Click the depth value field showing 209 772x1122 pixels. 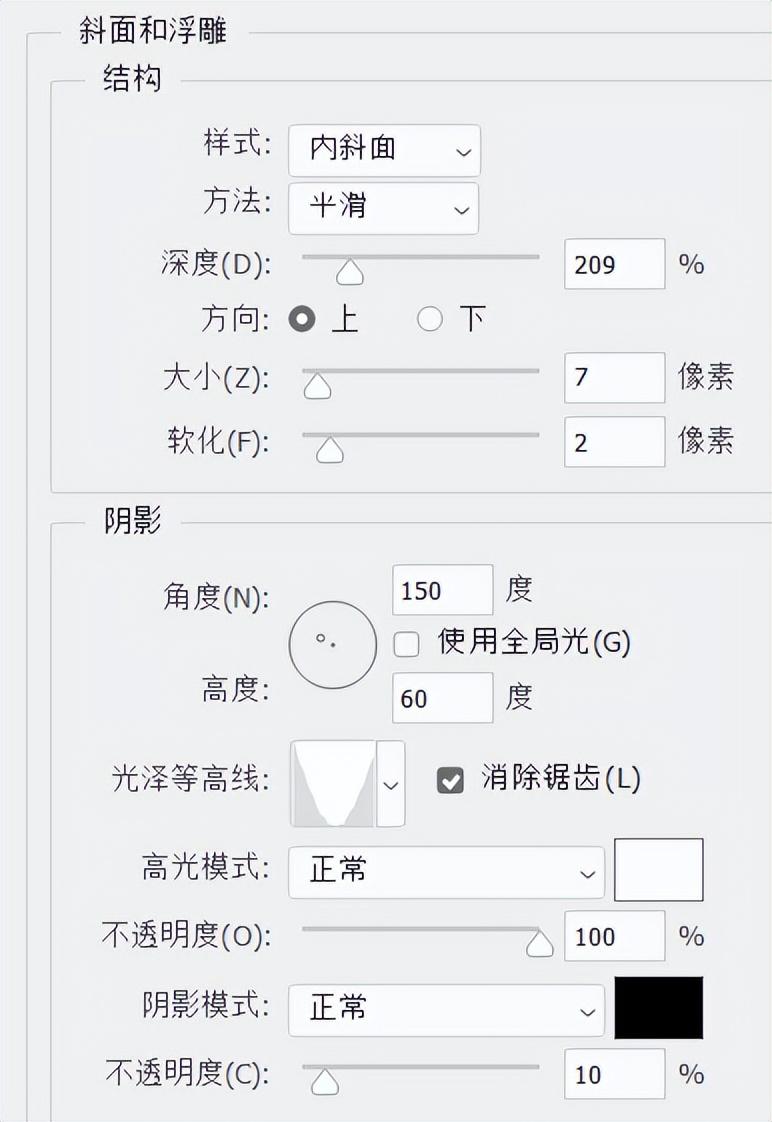(614, 265)
